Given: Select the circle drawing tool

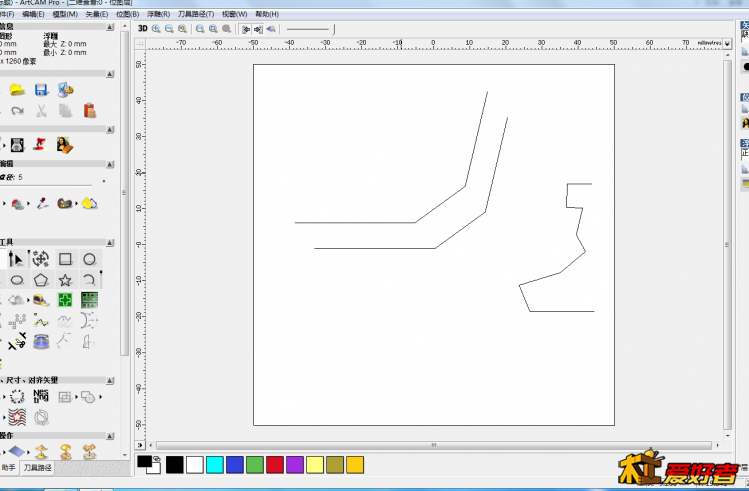Looking at the screenshot, I should 89,259.
